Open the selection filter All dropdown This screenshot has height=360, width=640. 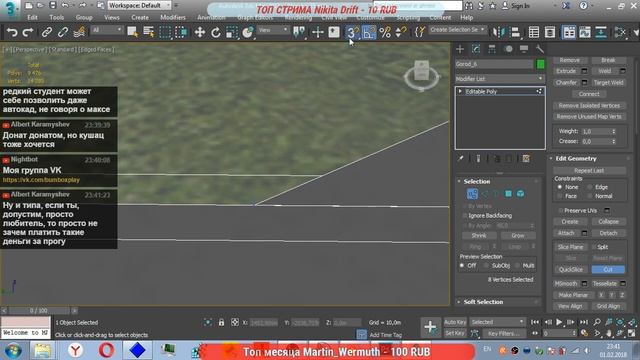(x=107, y=30)
